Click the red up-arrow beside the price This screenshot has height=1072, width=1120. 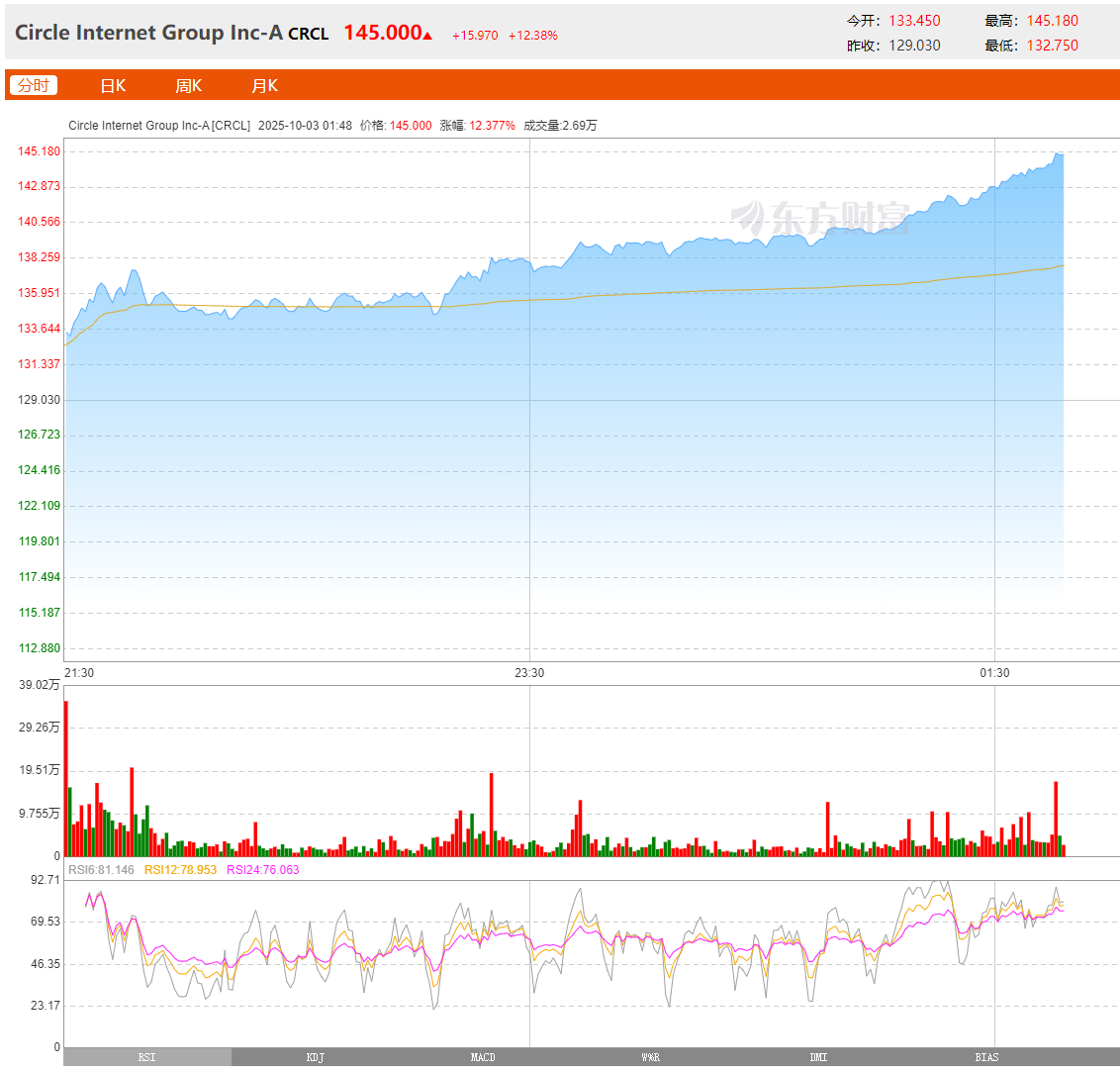[x=427, y=36]
